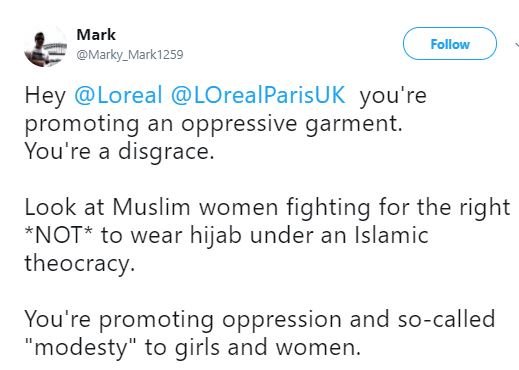
Task: Click the word 'fighting' in the tweet
Action: (x=328, y=208)
